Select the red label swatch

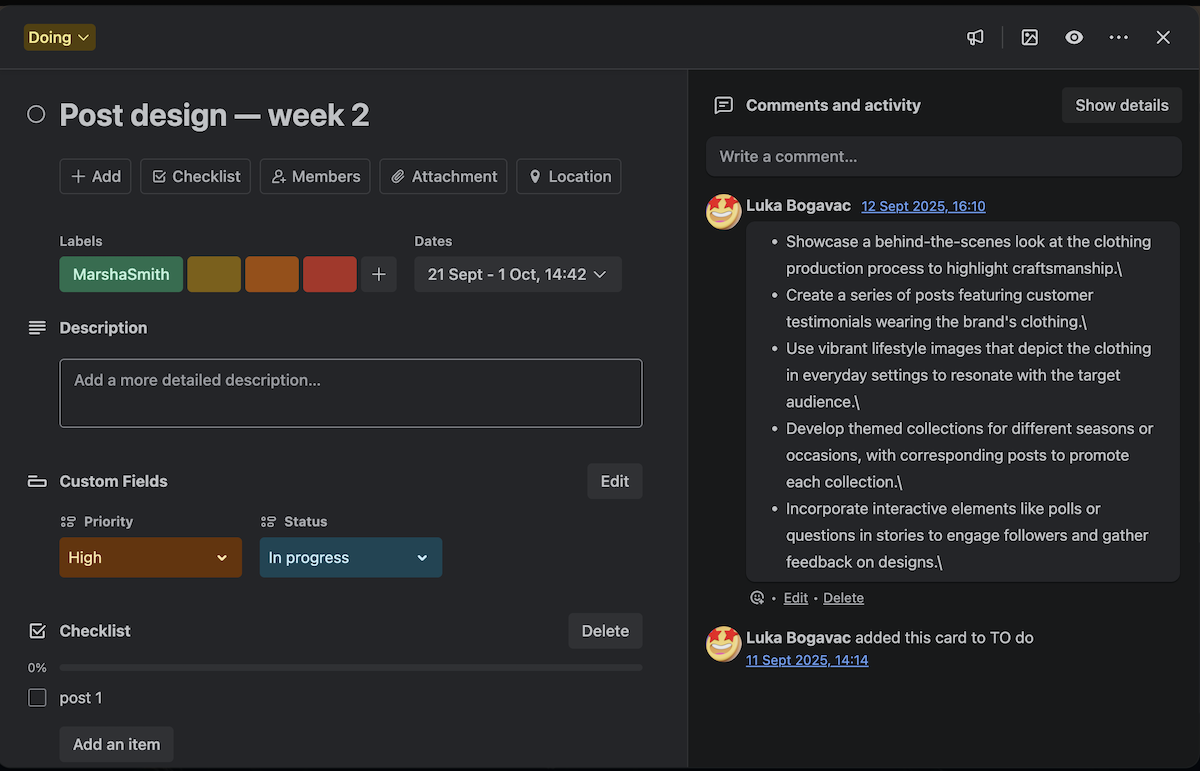point(330,274)
